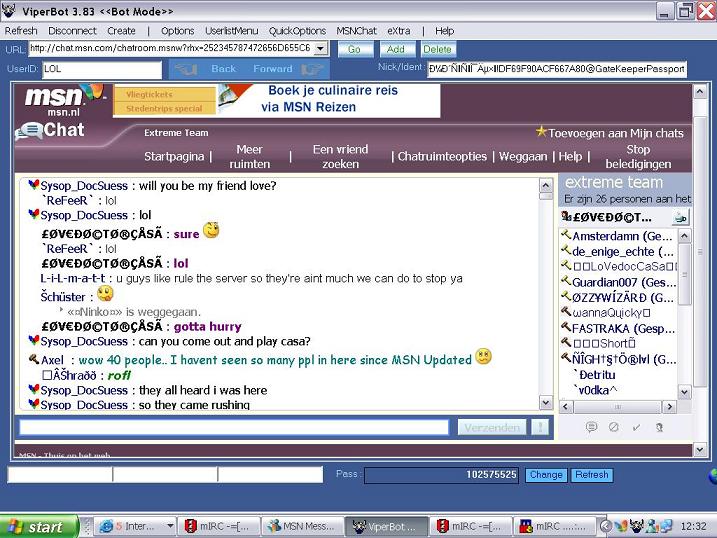Click the profile head icon below user list
Image resolution: width=717 pixels, height=538 pixels.
pos(659,427)
